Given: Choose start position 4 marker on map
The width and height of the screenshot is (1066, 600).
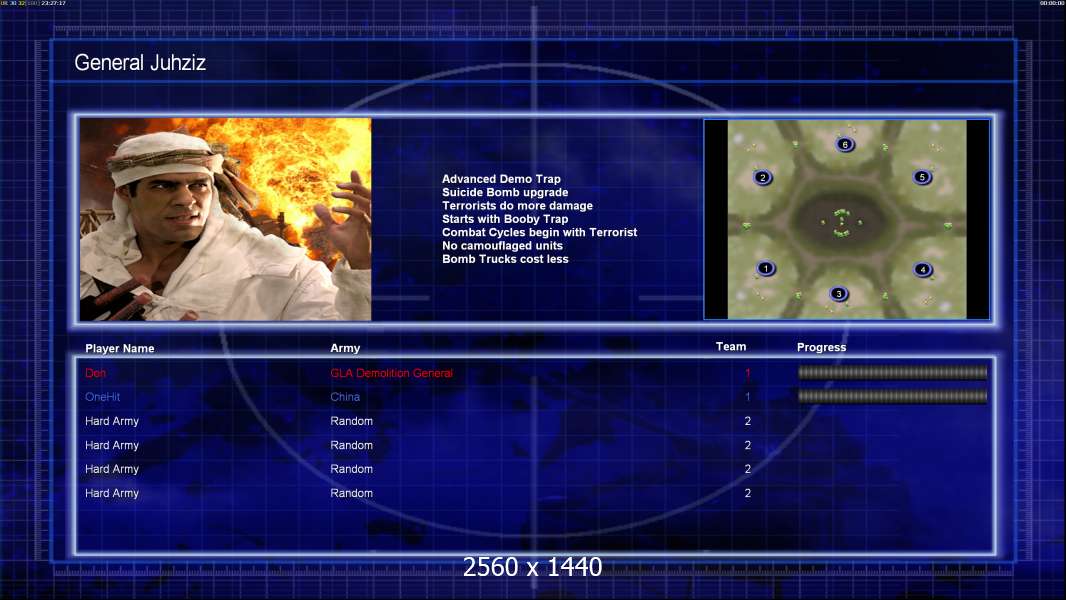Looking at the screenshot, I should pos(922,269).
